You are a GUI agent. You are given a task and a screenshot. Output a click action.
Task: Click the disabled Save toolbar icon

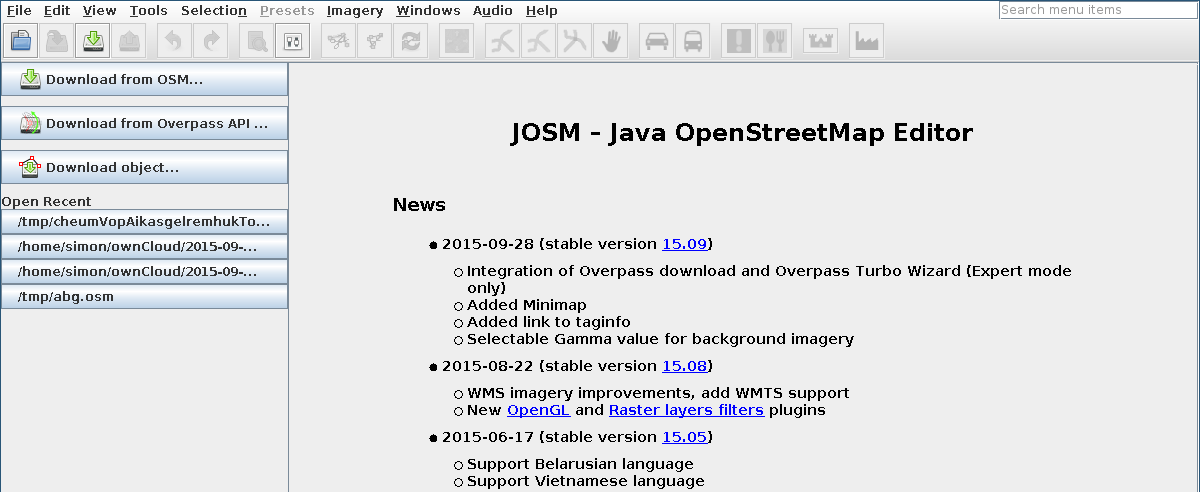pos(57,41)
